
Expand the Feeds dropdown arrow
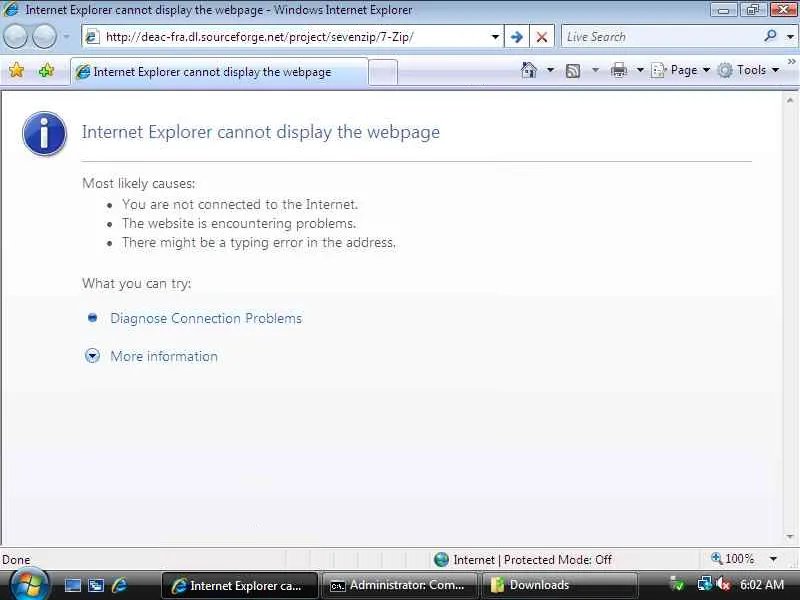[595, 70]
